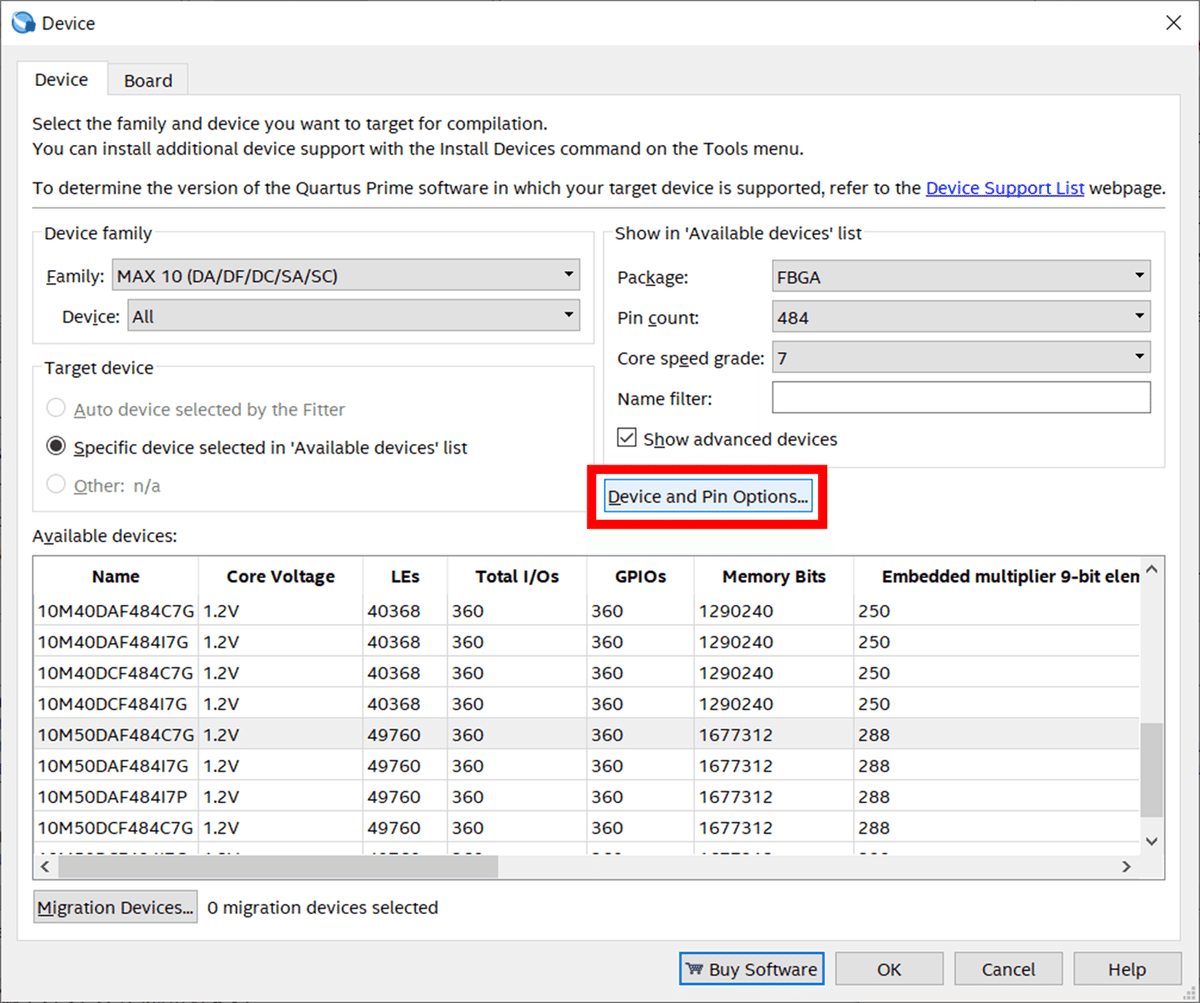Click the vertical scrollbar up arrow in devices list
This screenshot has width=1200, height=1003.
pyautogui.click(x=1152, y=570)
